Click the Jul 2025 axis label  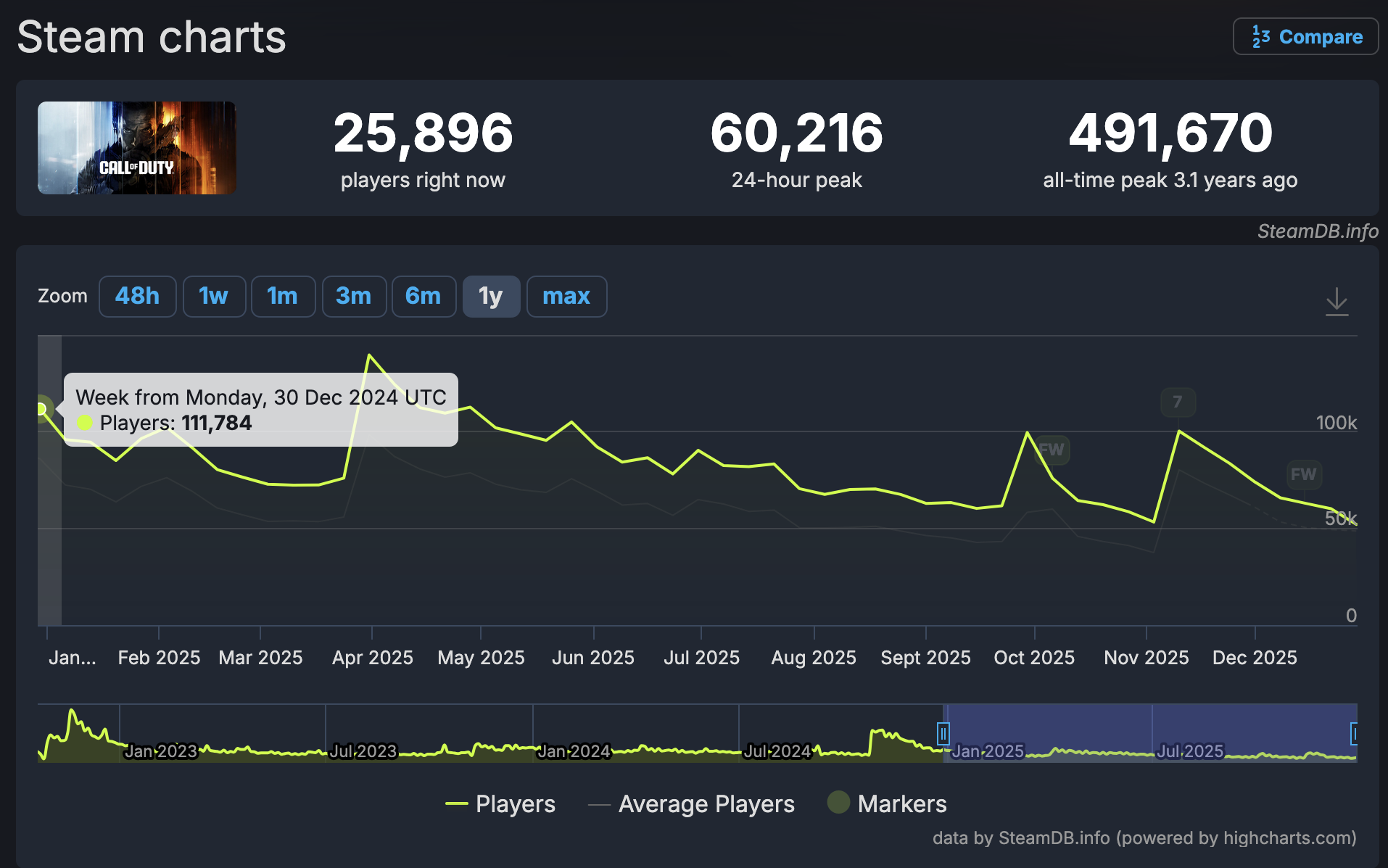pyautogui.click(x=702, y=658)
